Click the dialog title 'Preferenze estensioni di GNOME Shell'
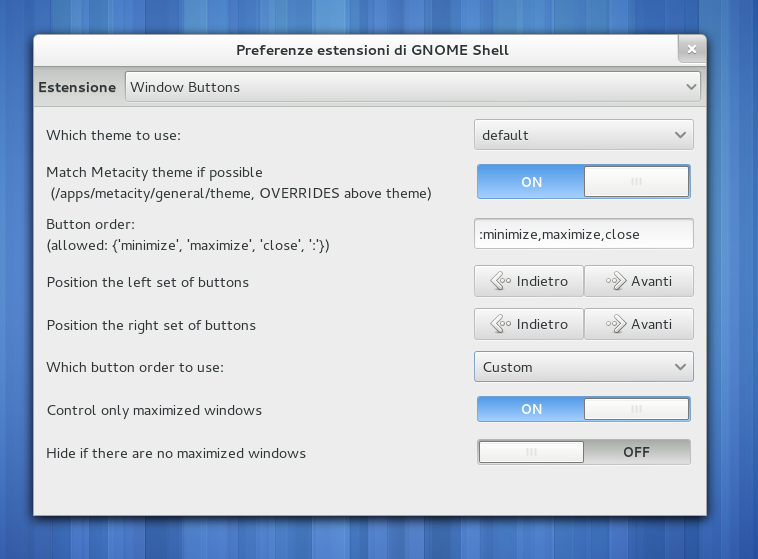Viewport: 758px width, 559px height. coord(372,50)
